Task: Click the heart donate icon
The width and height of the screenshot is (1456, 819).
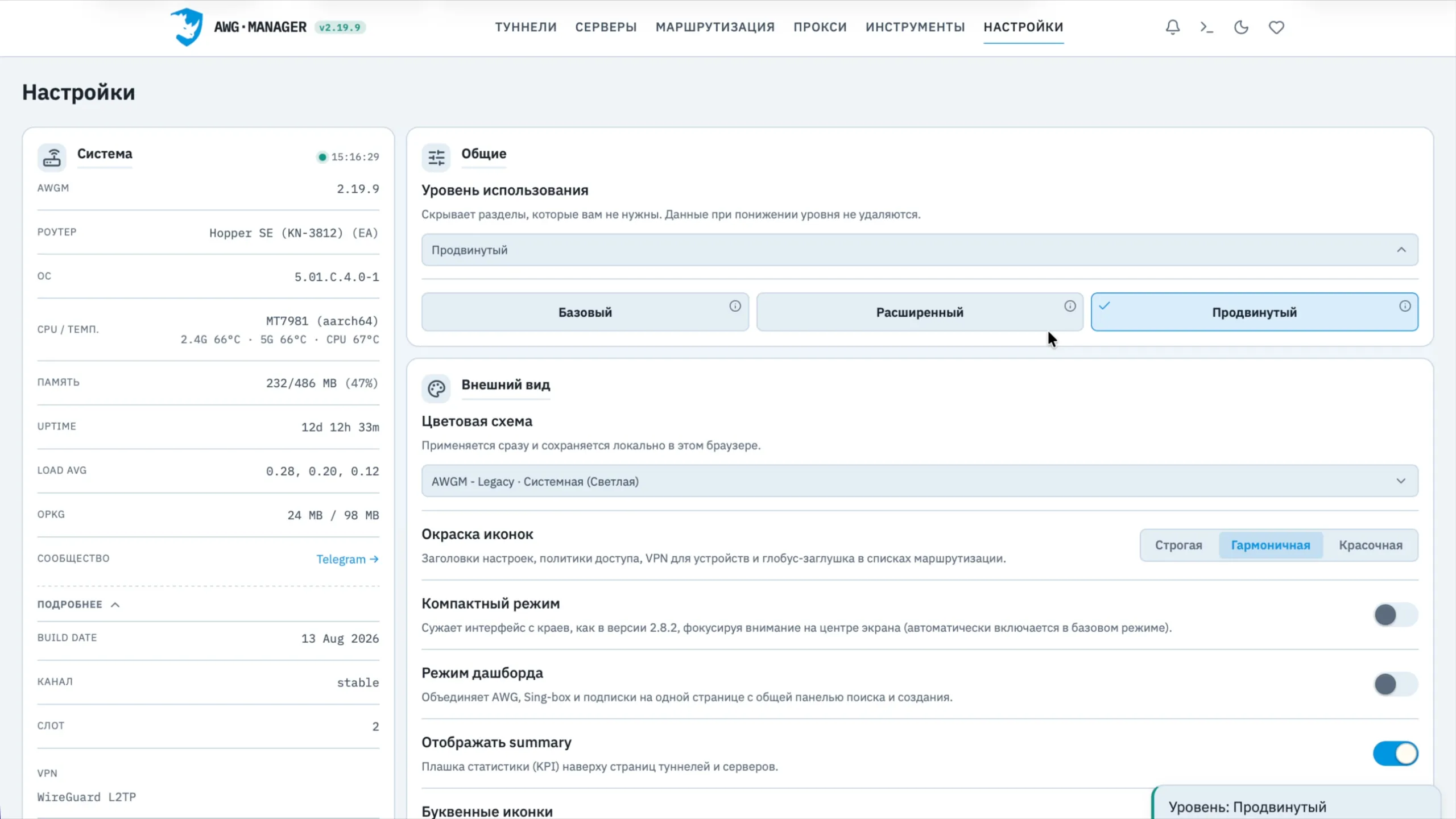Action: click(x=1276, y=27)
